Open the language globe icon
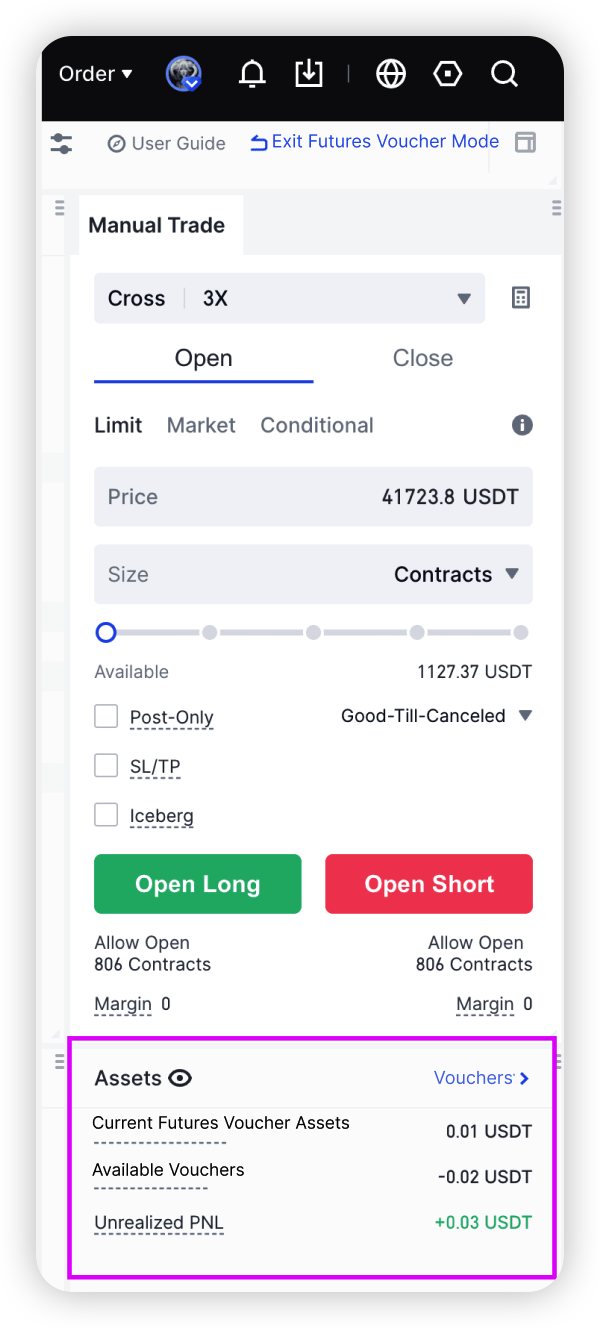Viewport: 600px width, 1328px height. [x=391, y=74]
